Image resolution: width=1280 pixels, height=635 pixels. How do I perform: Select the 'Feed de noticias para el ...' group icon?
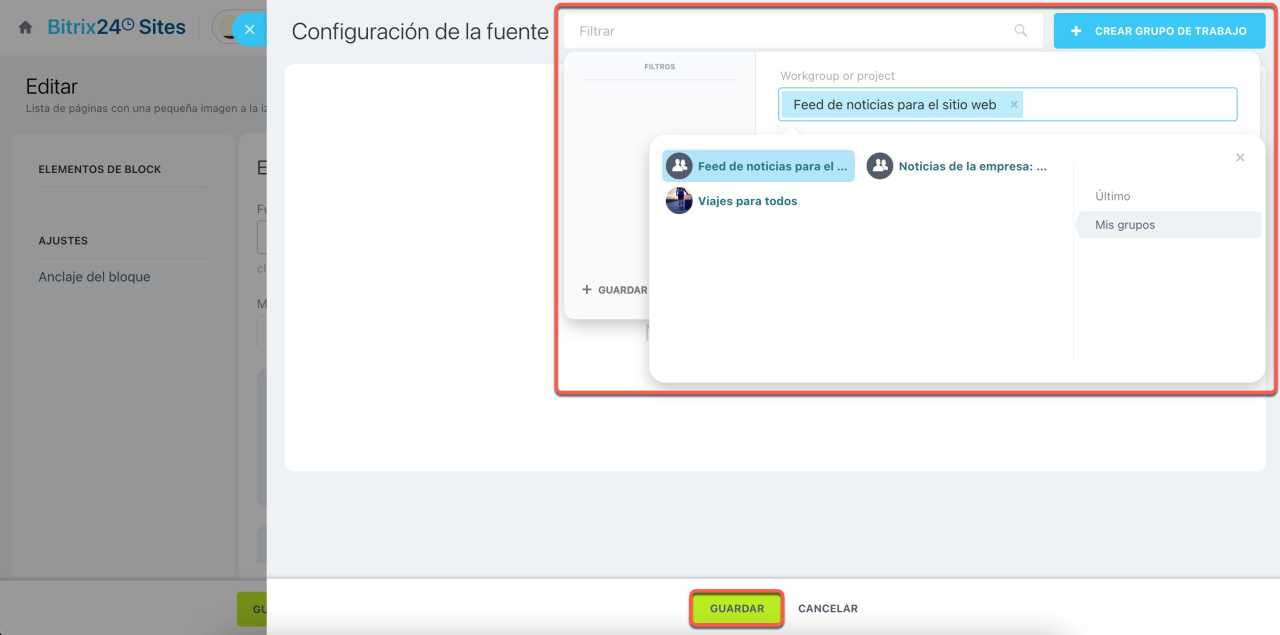pos(679,166)
